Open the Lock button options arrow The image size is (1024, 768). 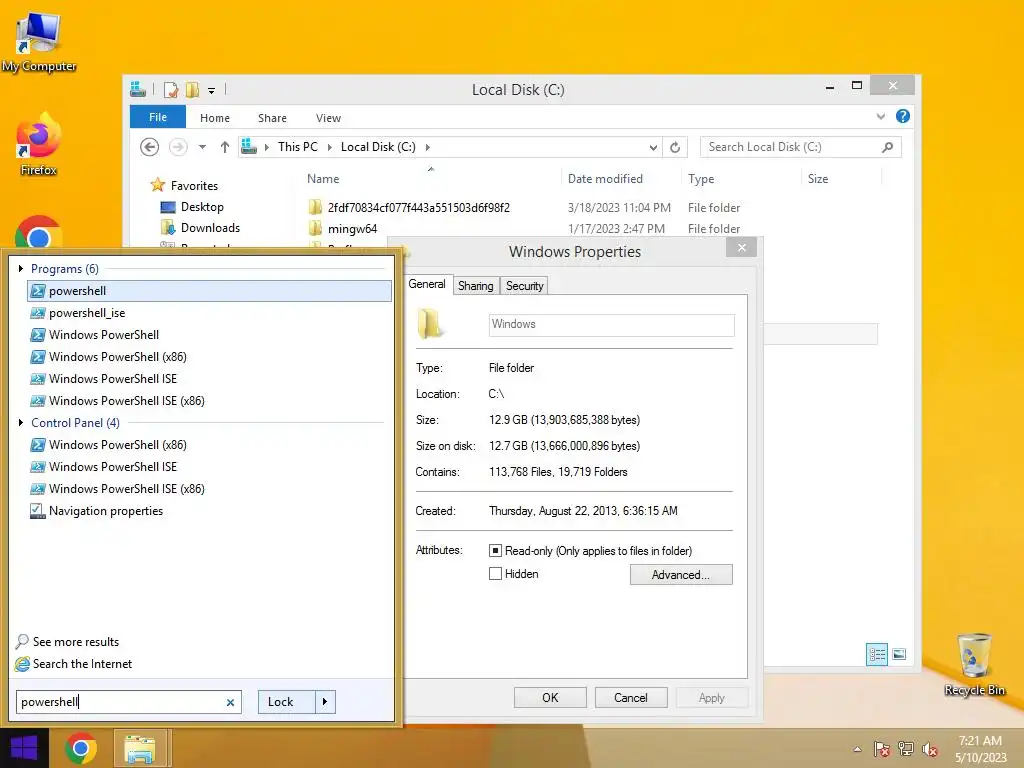click(325, 702)
